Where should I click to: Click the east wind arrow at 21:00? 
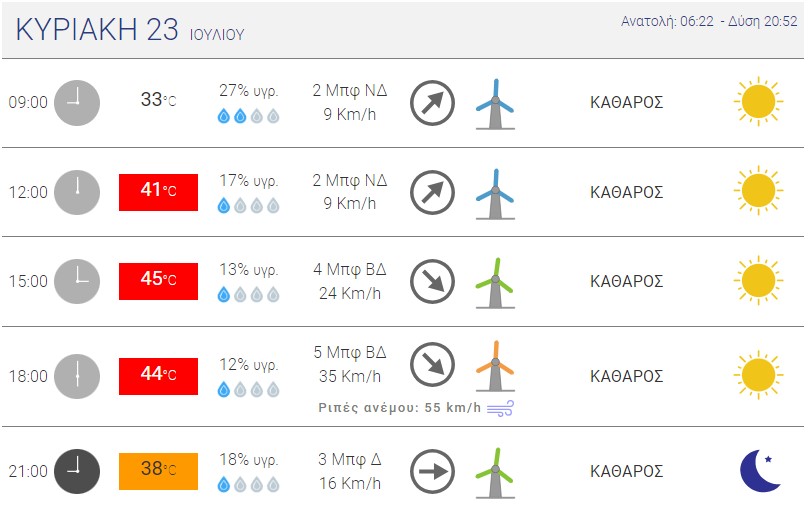(x=432, y=471)
